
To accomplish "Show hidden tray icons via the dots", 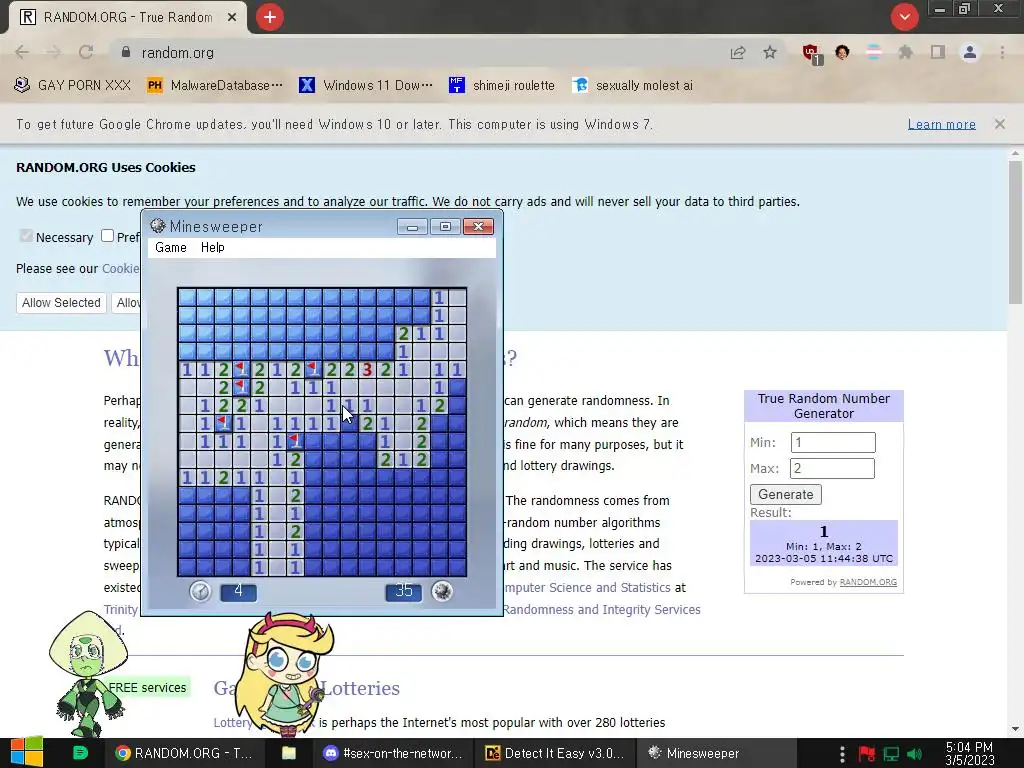I will coord(842,754).
